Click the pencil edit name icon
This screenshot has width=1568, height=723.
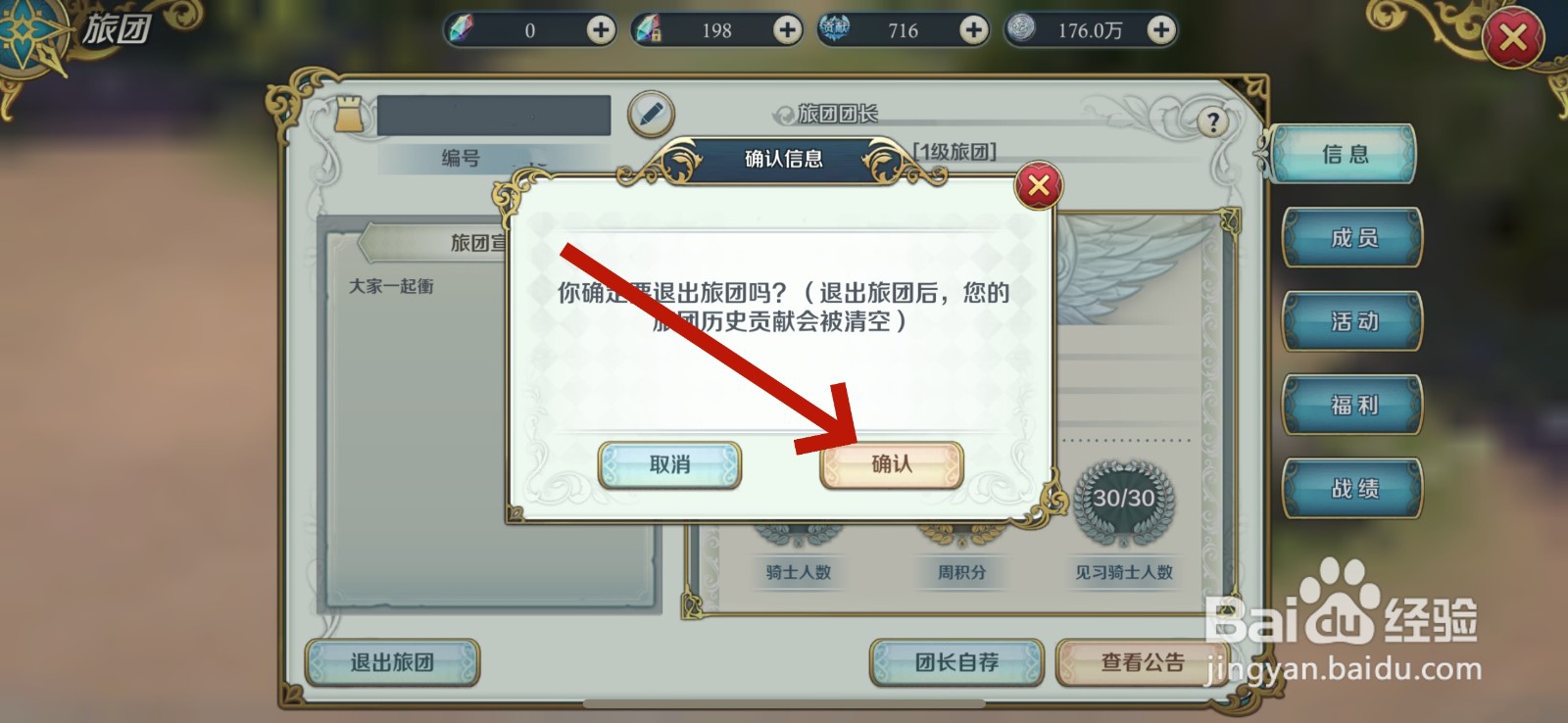coord(651,114)
